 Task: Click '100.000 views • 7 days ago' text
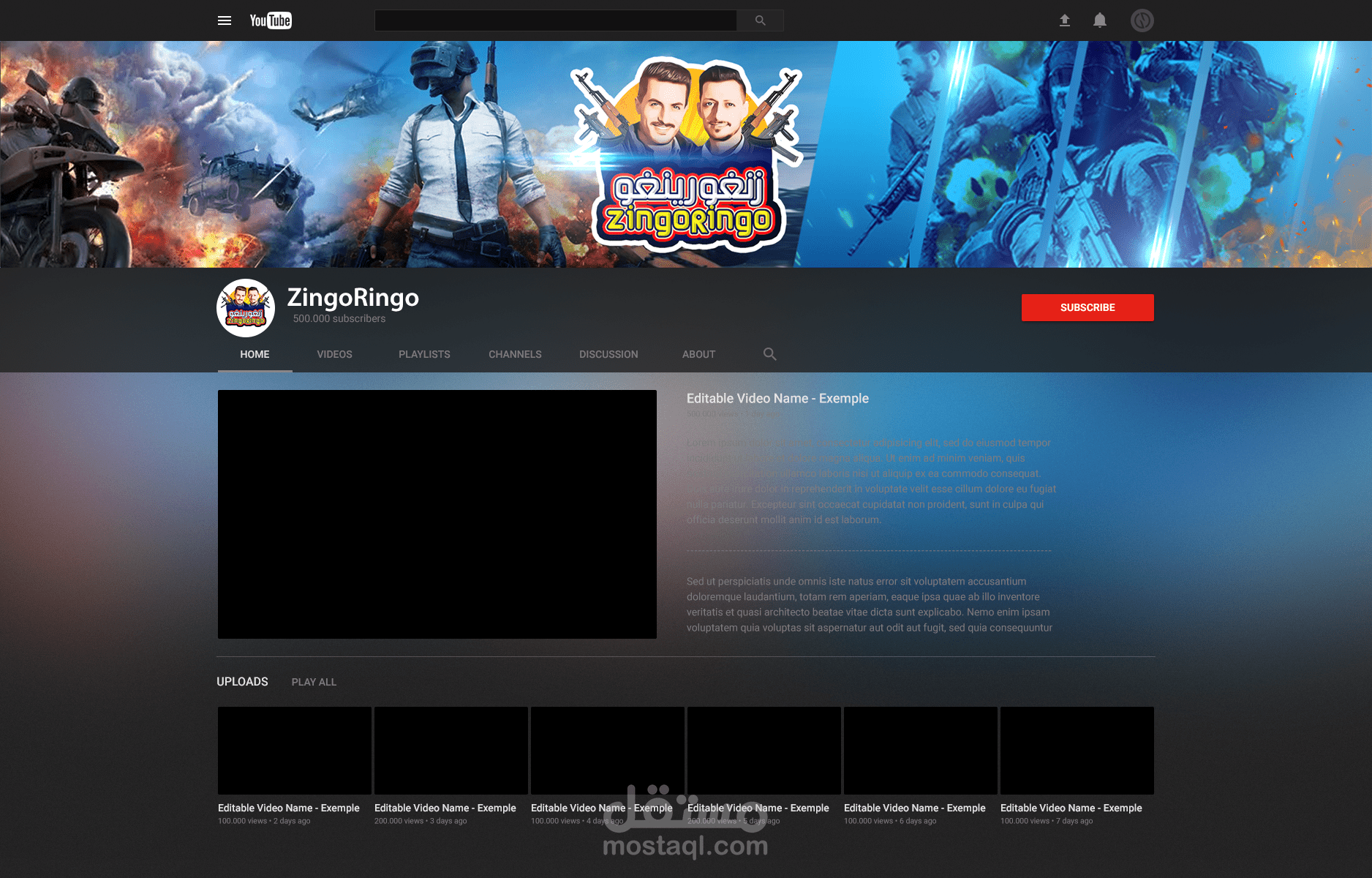pyautogui.click(x=1047, y=821)
